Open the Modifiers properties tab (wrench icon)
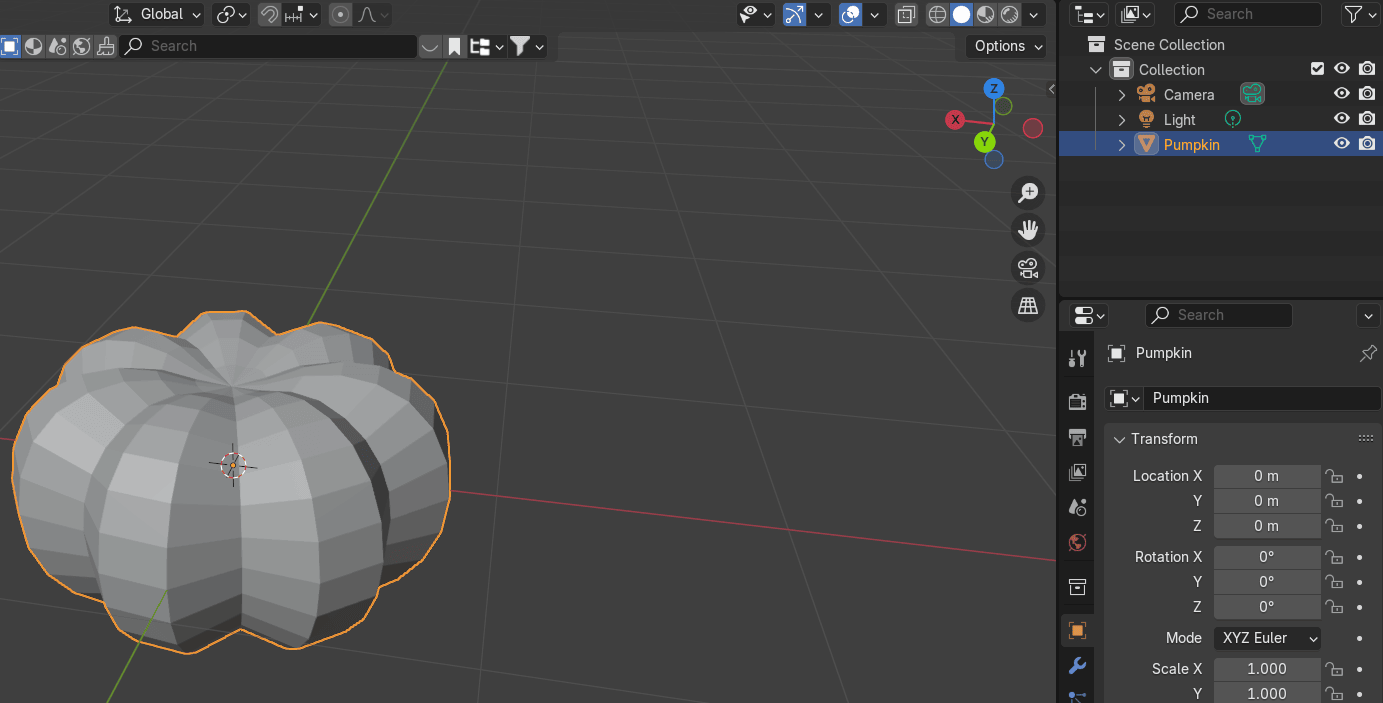This screenshot has height=703, width=1383. pos(1077,665)
